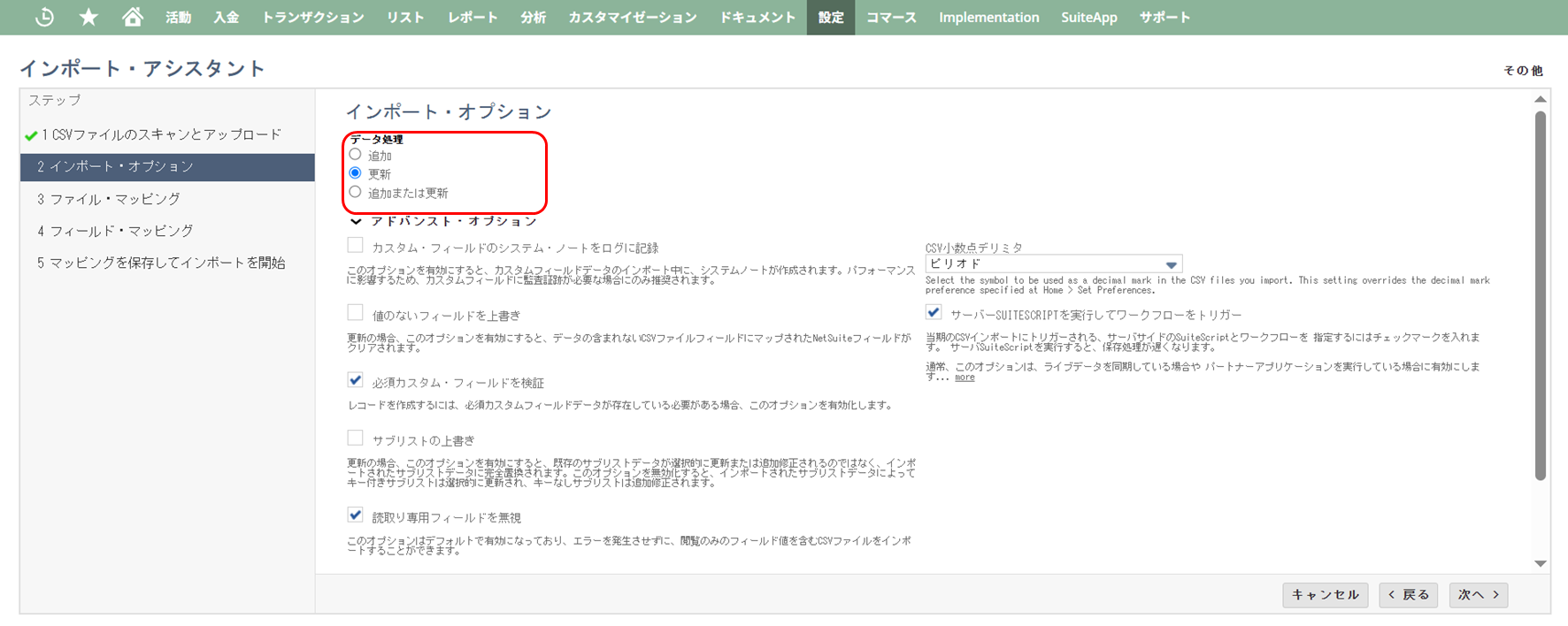Click the scrollbar up arrow

1541,99
